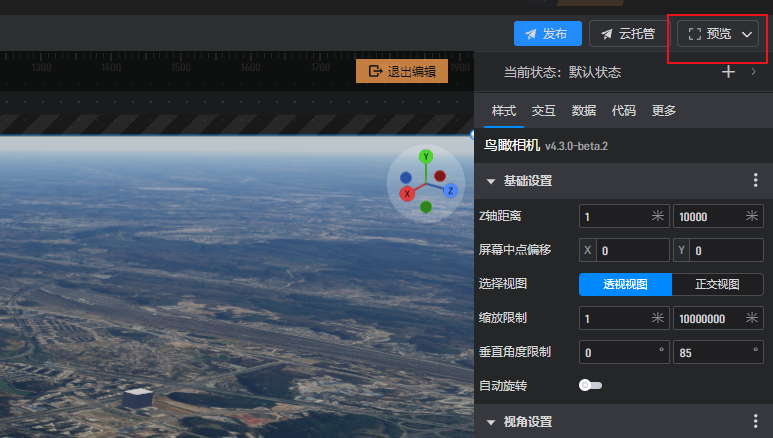
Task: Select the 正交视图 view option
Action: click(x=717, y=284)
